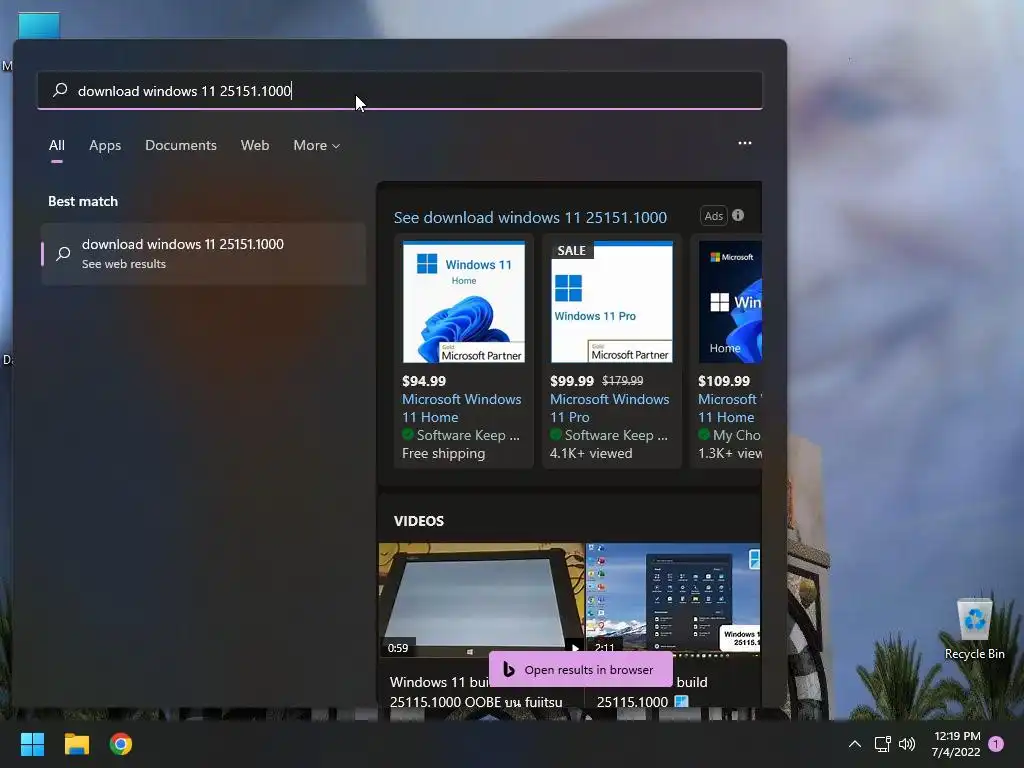Open the three-dot options menu
1024x768 pixels.
point(744,143)
